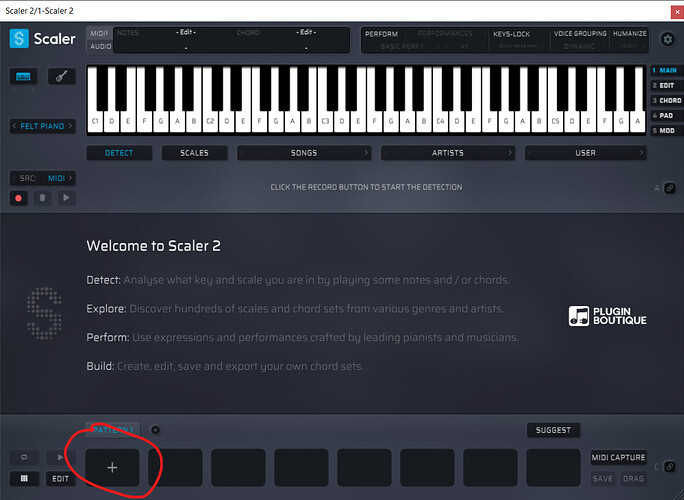
Task: Click the Scaler logo icon
Action: [x=19, y=38]
